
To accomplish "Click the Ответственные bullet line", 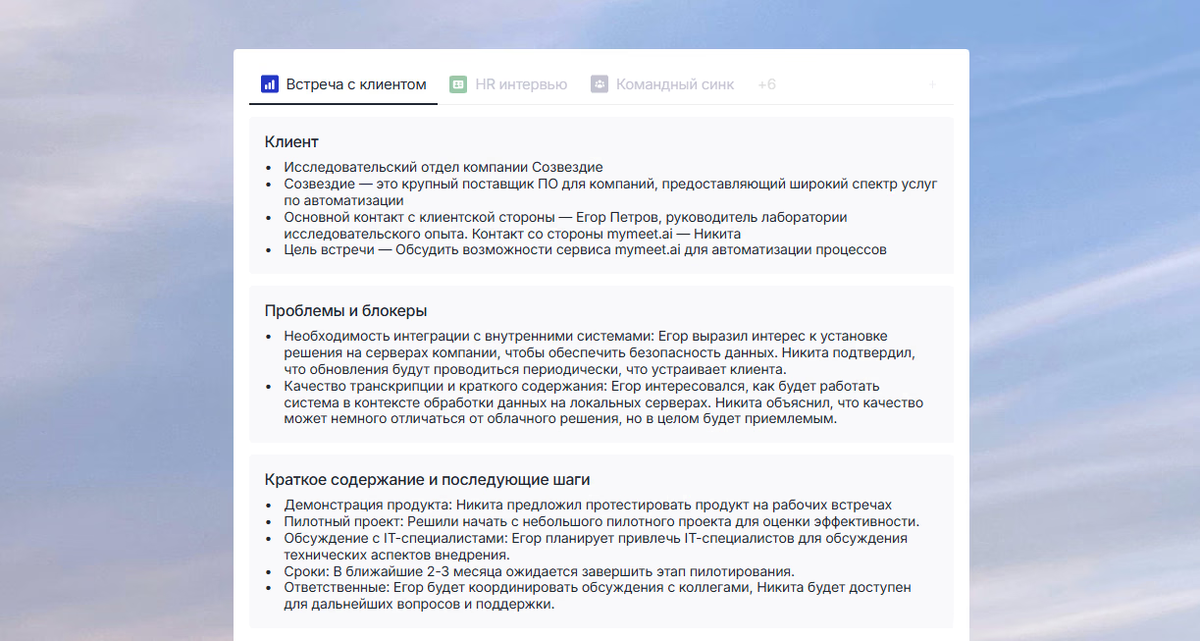I will coord(598,597).
